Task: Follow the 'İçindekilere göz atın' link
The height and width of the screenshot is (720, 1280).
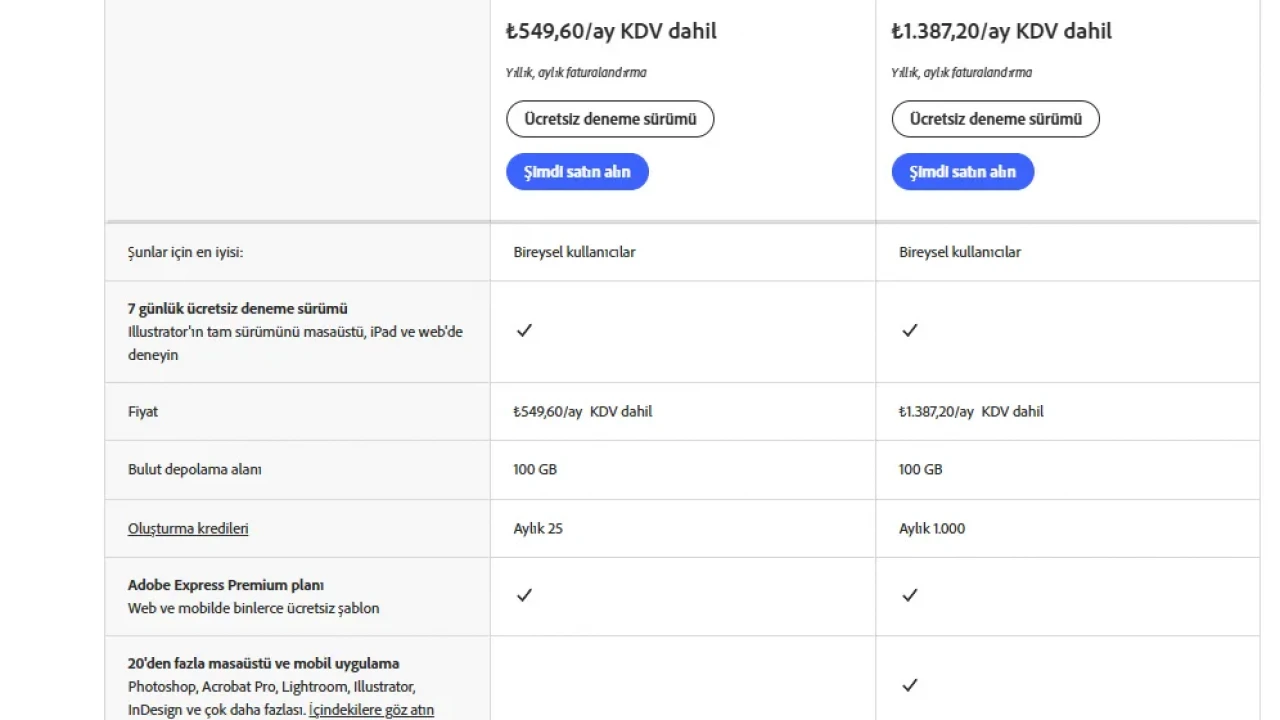Action: (371, 710)
